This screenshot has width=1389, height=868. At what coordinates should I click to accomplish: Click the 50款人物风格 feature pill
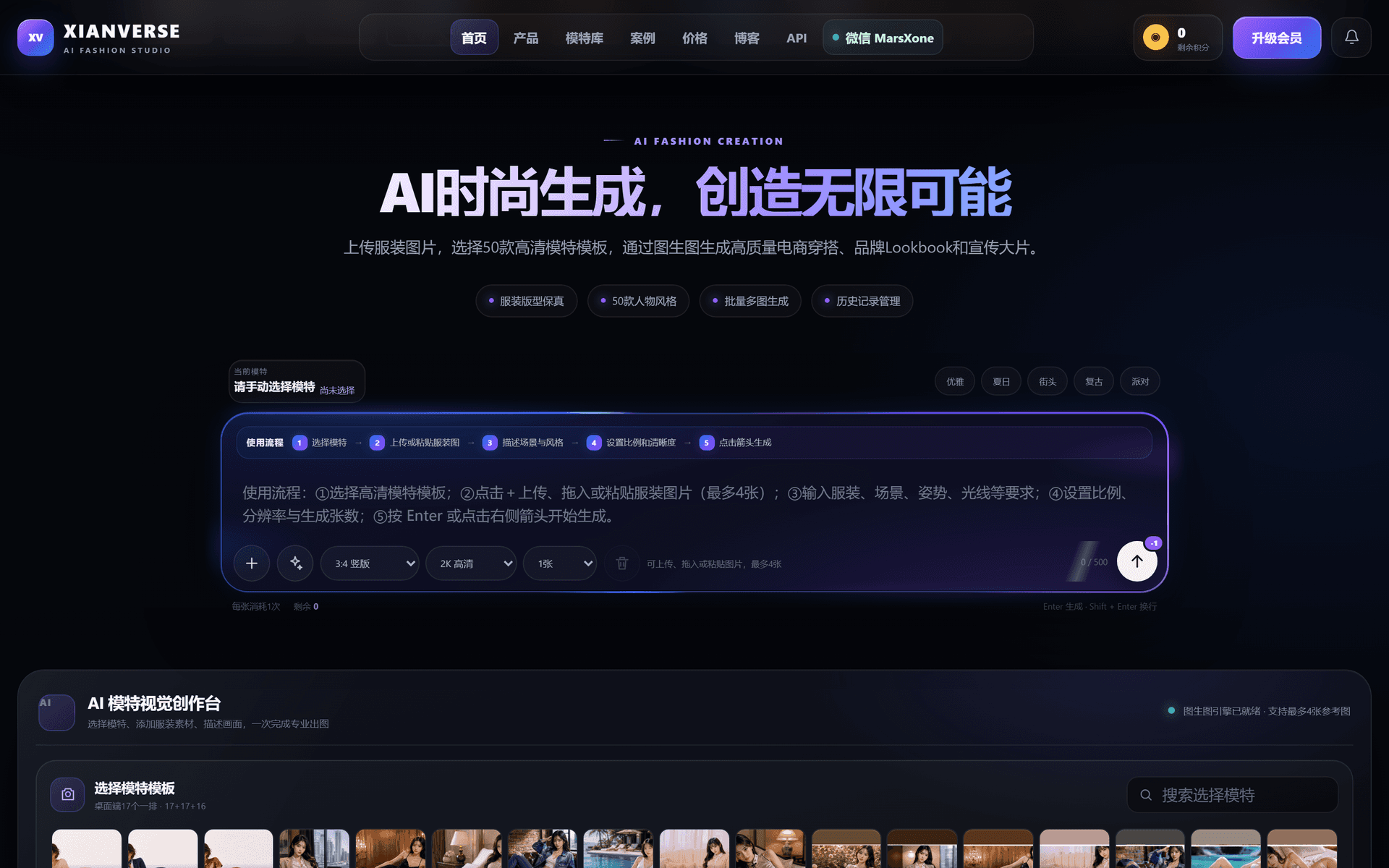coord(639,301)
